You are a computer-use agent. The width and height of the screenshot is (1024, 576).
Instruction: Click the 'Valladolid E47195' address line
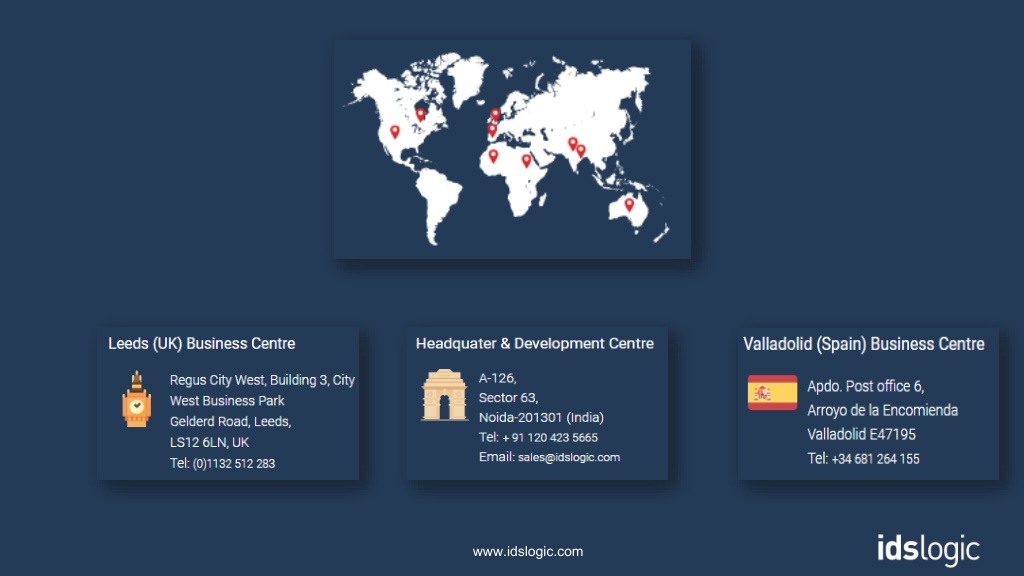pyautogui.click(x=861, y=434)
